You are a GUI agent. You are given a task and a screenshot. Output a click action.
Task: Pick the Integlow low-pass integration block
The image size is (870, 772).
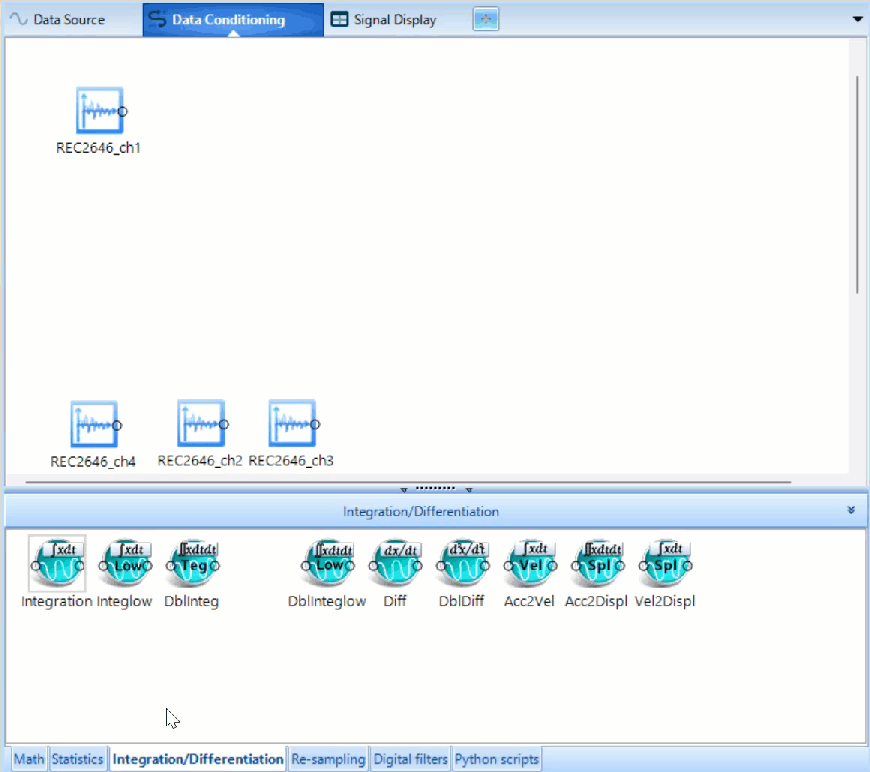pos(125,565)
